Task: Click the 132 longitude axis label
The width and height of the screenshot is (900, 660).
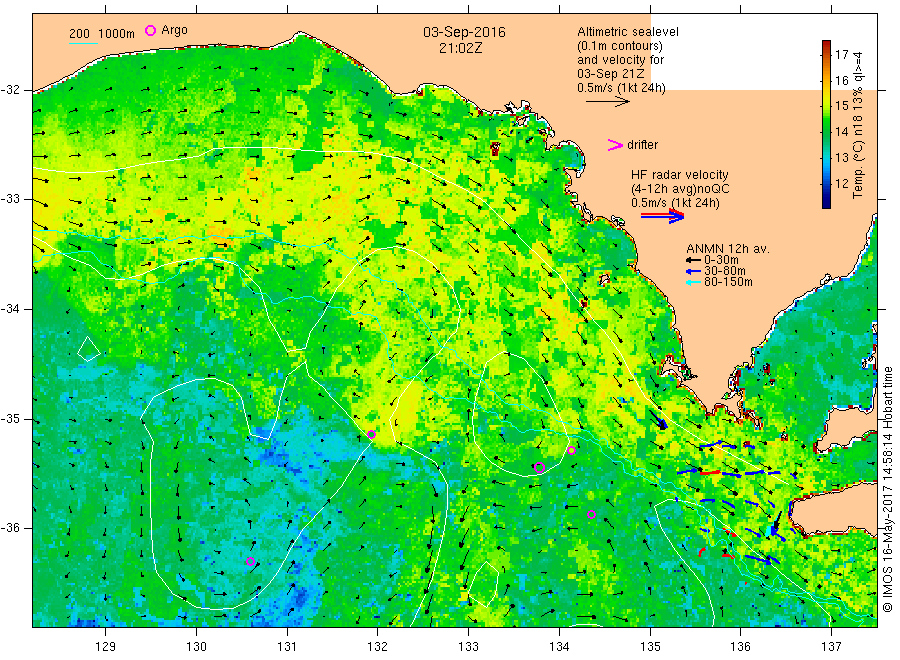Action: (x=377, y=647)
